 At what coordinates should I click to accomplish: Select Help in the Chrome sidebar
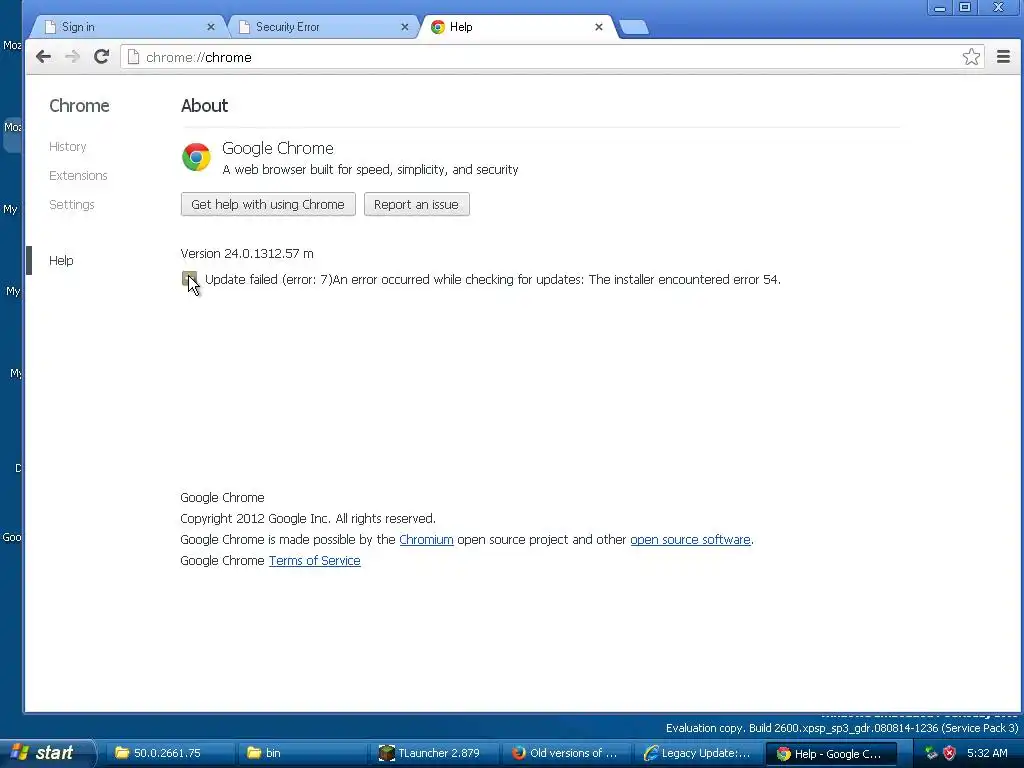pos(61,261)
